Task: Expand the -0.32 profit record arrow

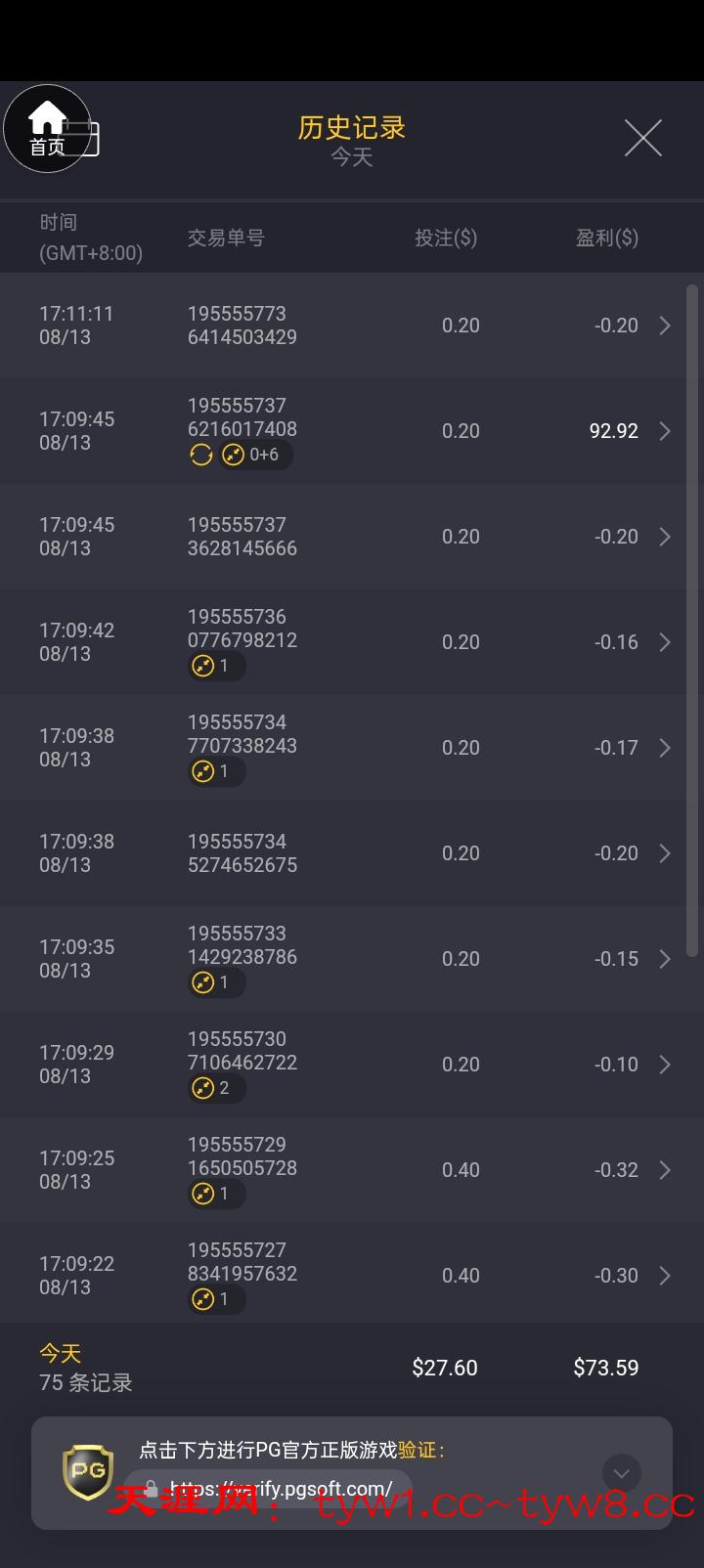Action: coord(665,1170)
